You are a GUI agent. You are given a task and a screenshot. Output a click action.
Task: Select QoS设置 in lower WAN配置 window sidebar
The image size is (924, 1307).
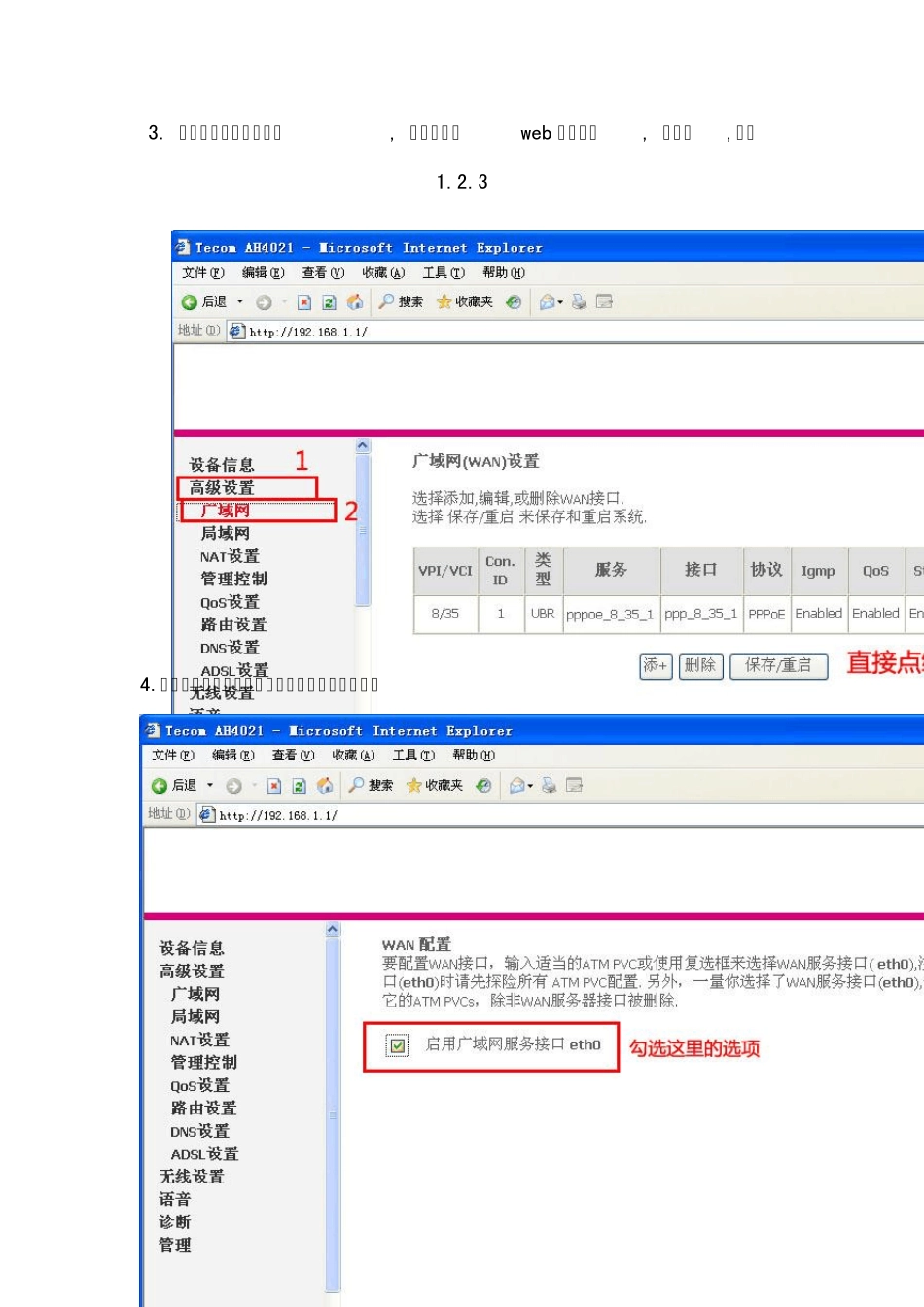[x=199, y=1086]
